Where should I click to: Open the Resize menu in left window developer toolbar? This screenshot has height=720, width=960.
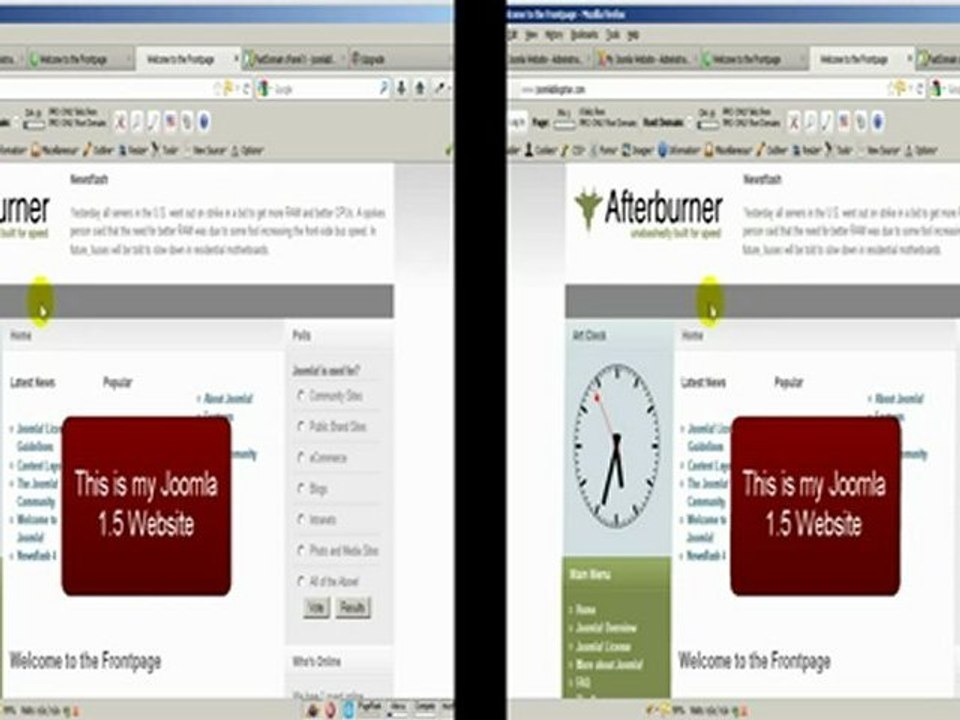(132, 150)
